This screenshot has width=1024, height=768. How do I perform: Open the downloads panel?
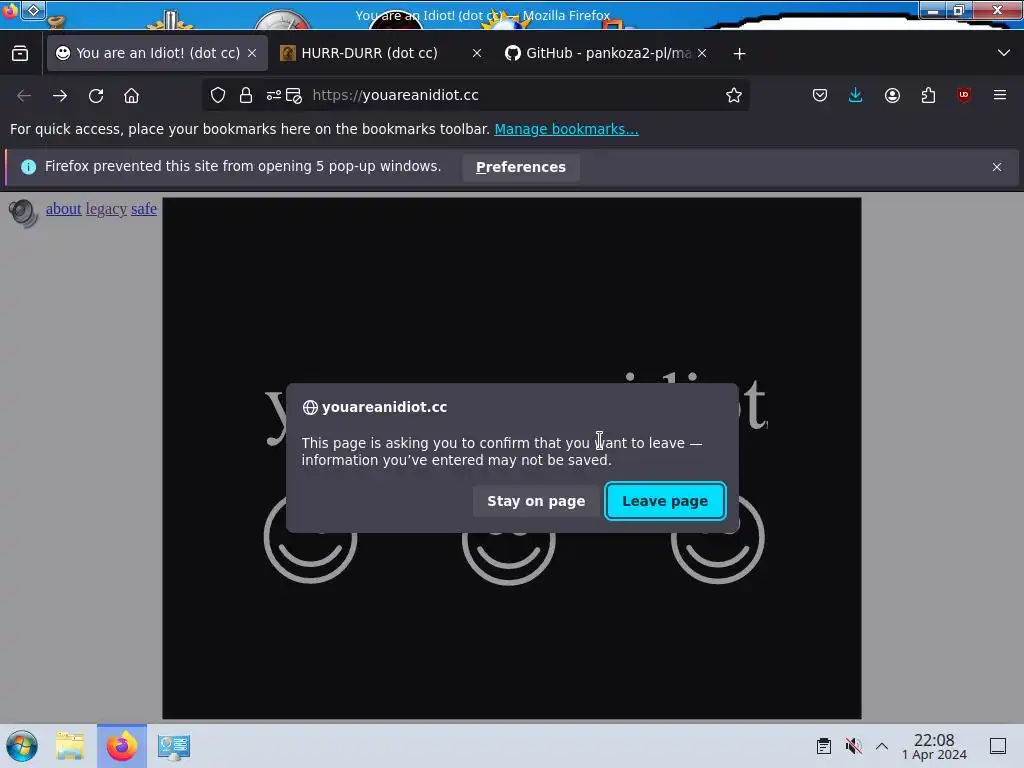click(856, 95)
